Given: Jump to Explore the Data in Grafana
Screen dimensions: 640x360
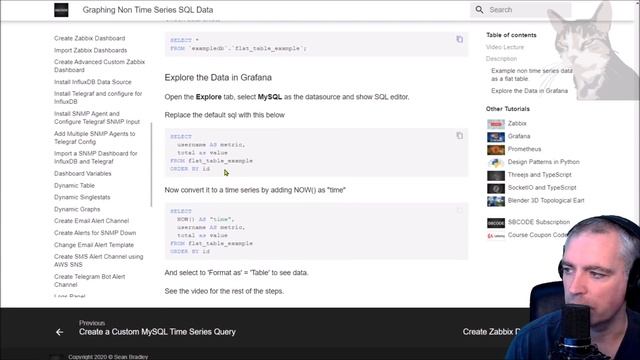Looking at the screenshot, I should (x=529, y=91).
